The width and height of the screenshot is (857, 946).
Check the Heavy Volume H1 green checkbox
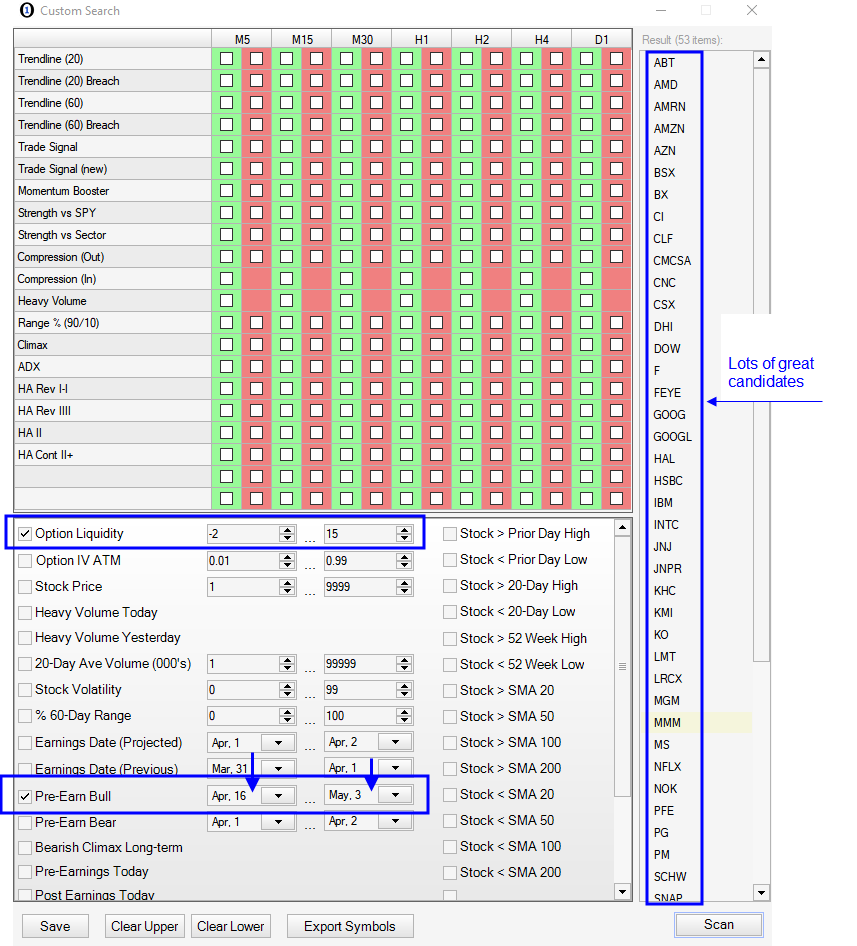pos(406,300)
